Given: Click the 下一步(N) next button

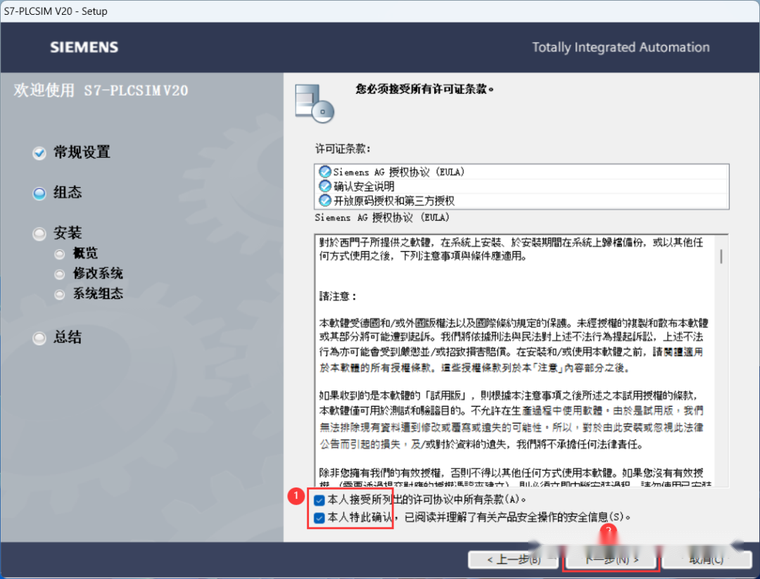Looking at the screenshot, I should click(611, 560).
